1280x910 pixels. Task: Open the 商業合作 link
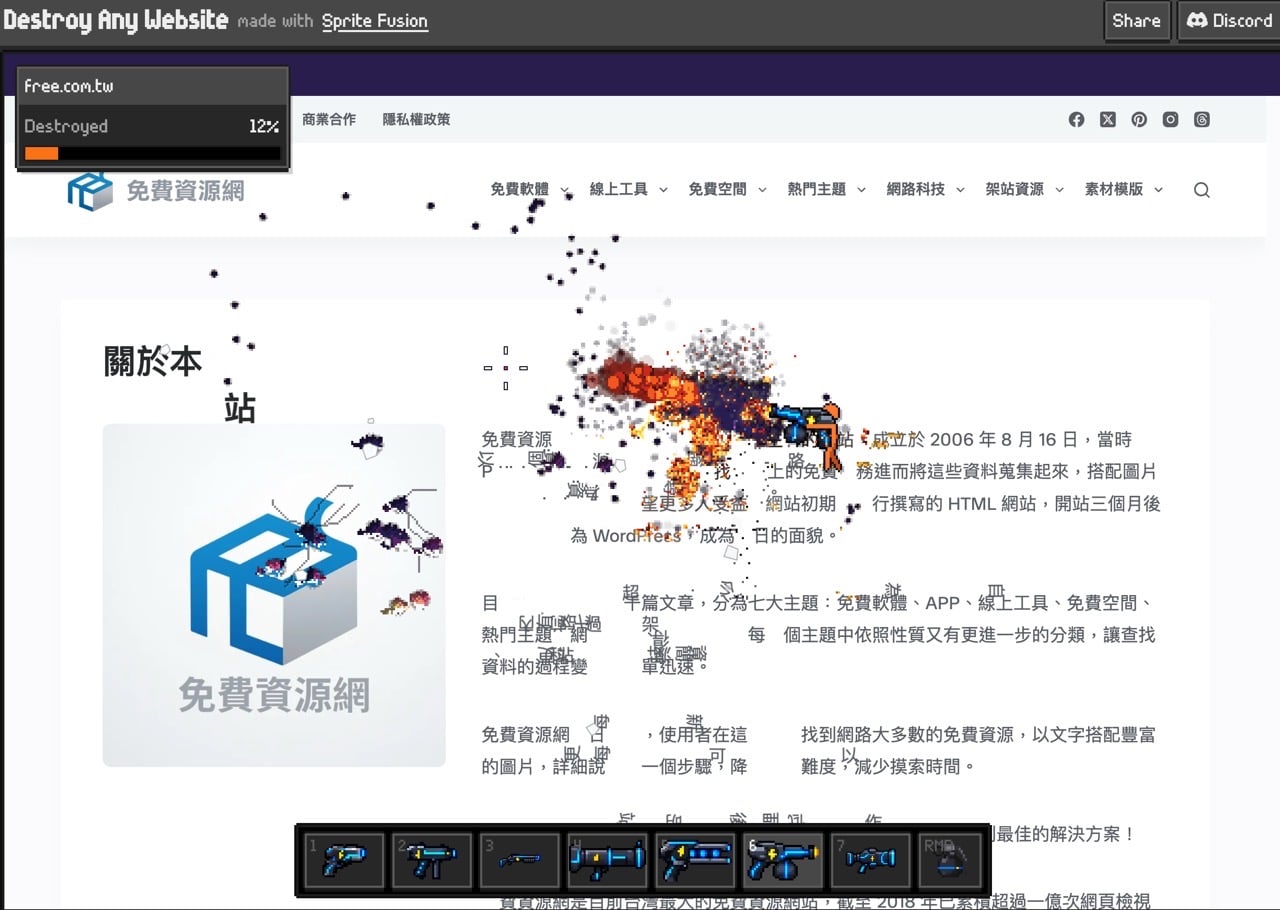(x=329, y=119)
